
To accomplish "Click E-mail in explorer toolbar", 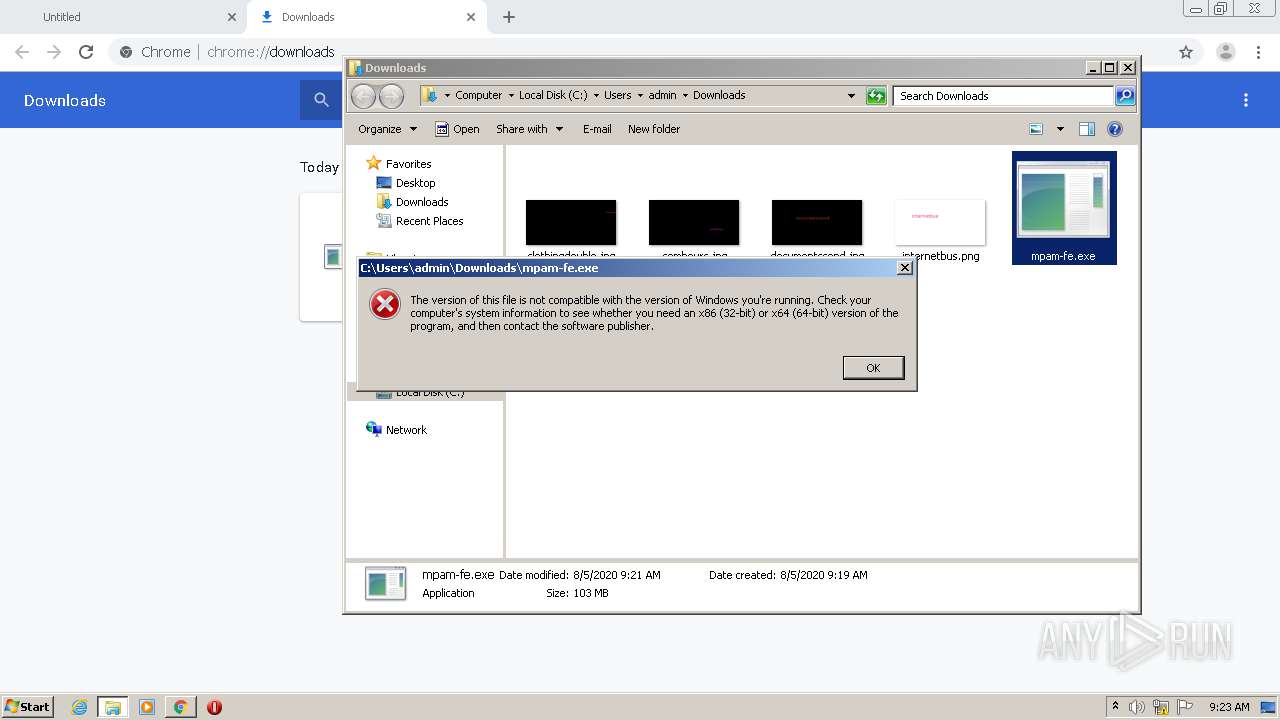I will click(597, 129).
